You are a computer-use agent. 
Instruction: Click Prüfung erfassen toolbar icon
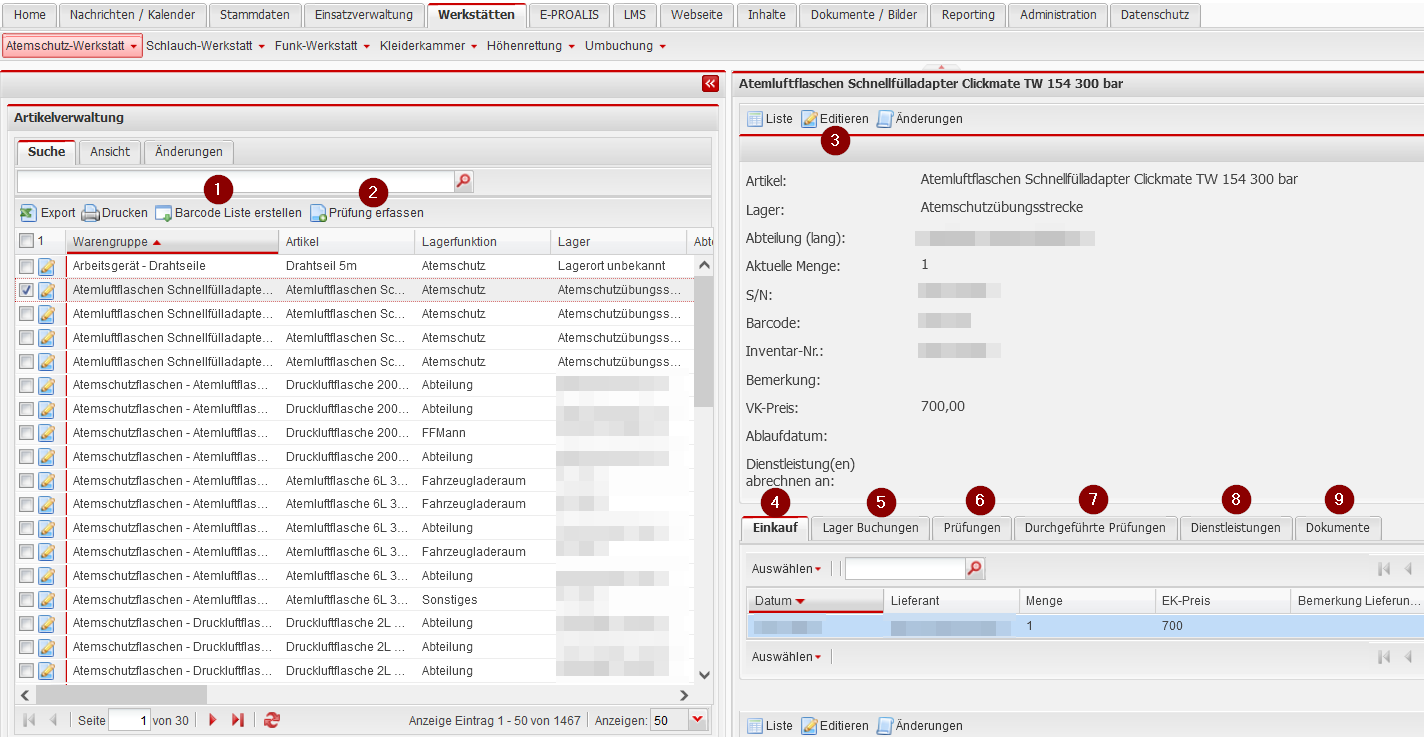318,213
